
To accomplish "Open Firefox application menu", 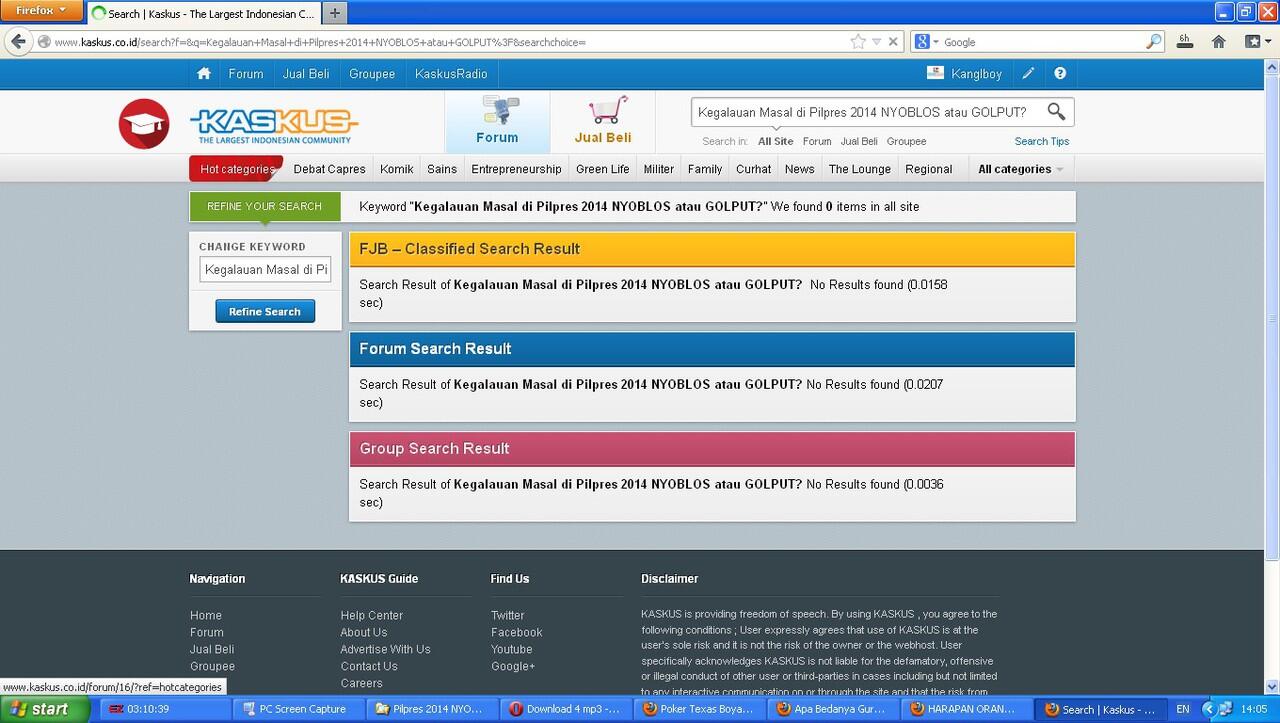I will pyautogui.click(x=41, y=10).
